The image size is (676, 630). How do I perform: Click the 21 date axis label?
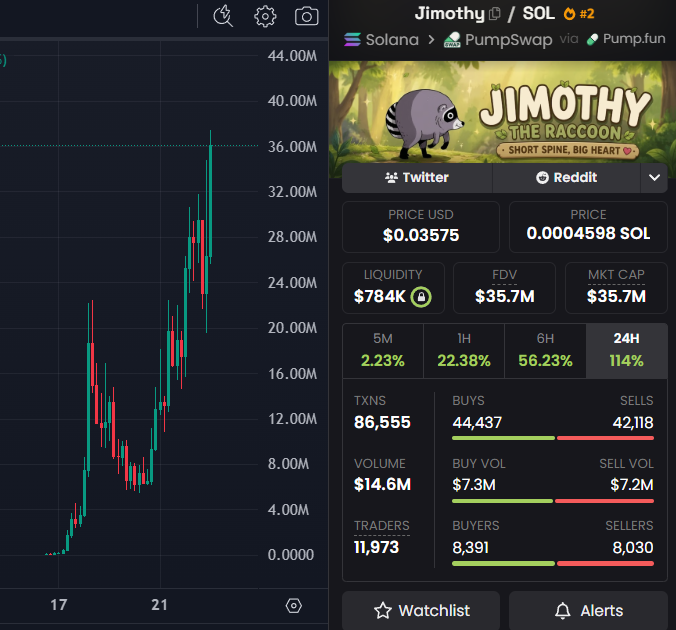click(160, 605)
